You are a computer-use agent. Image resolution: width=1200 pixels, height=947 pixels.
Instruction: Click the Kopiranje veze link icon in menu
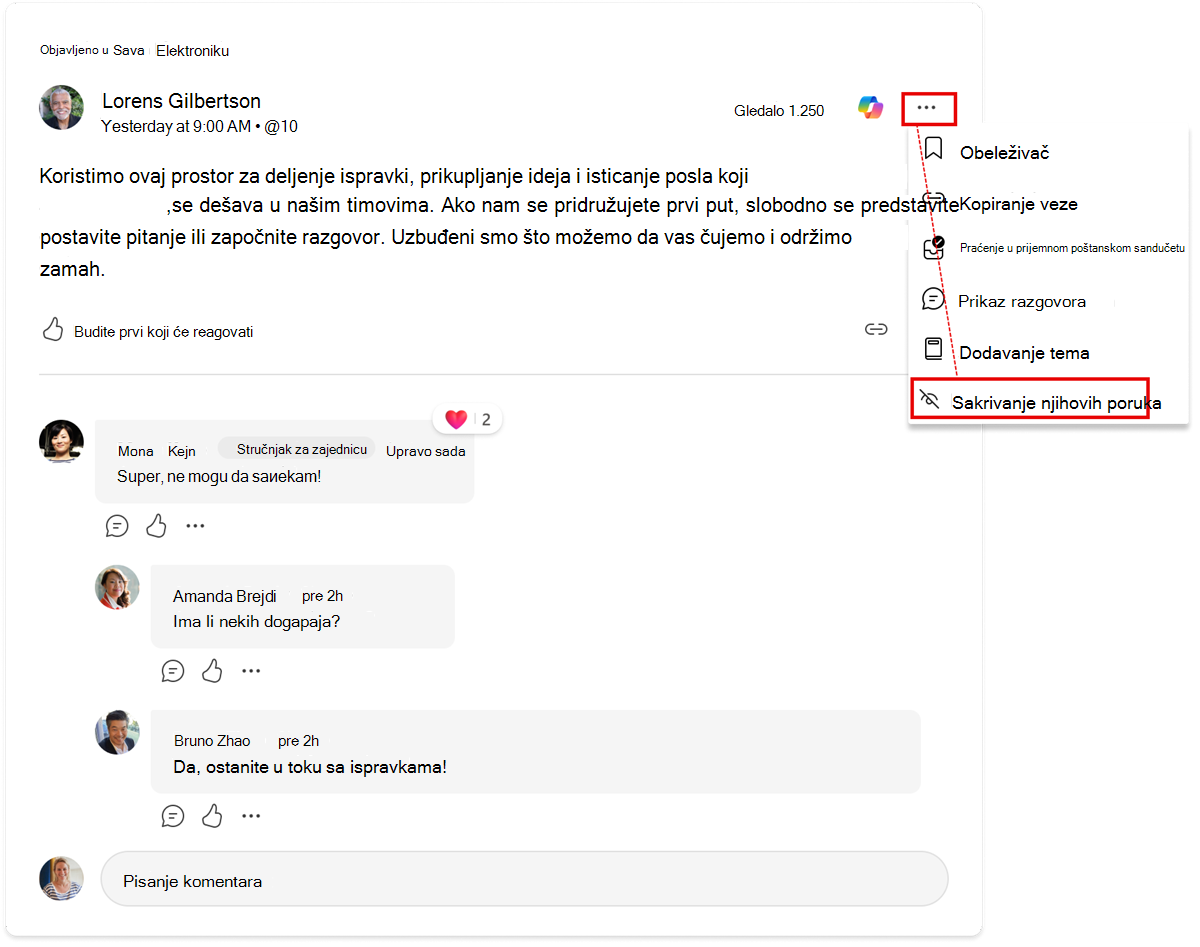[933, 200]
